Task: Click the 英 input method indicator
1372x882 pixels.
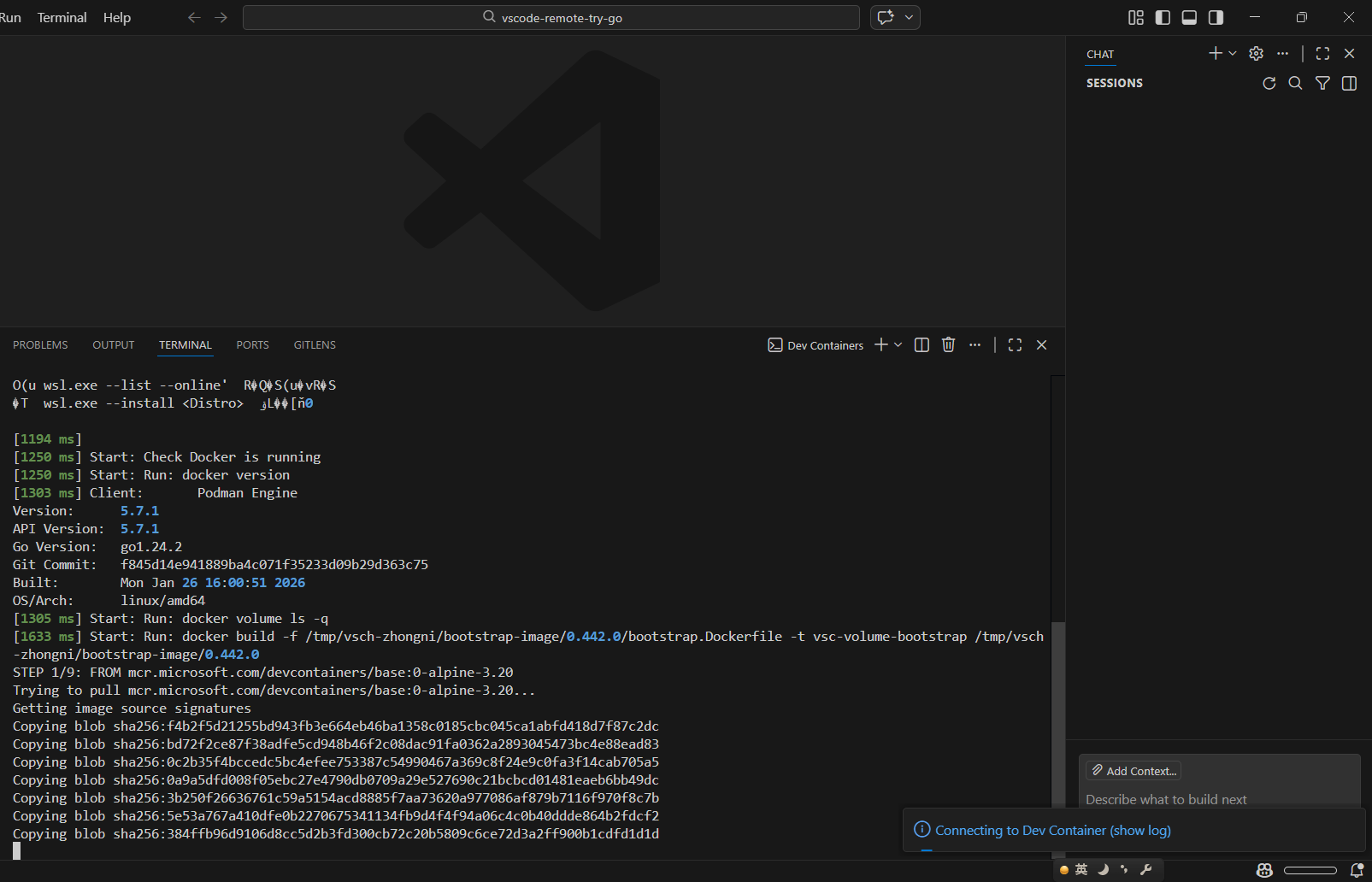Action: [x=1081, y=869]
